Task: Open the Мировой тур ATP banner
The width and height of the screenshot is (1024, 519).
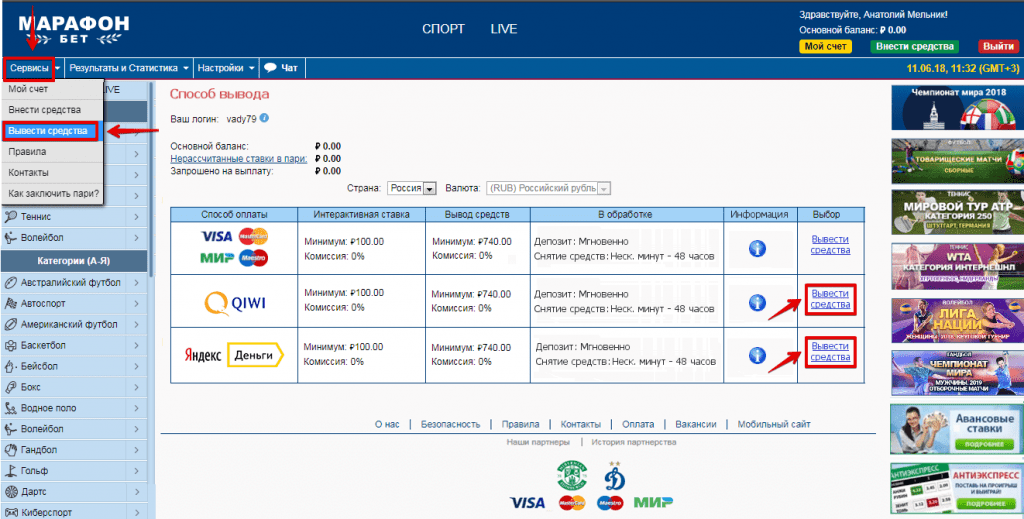Action: coord(957,213)
